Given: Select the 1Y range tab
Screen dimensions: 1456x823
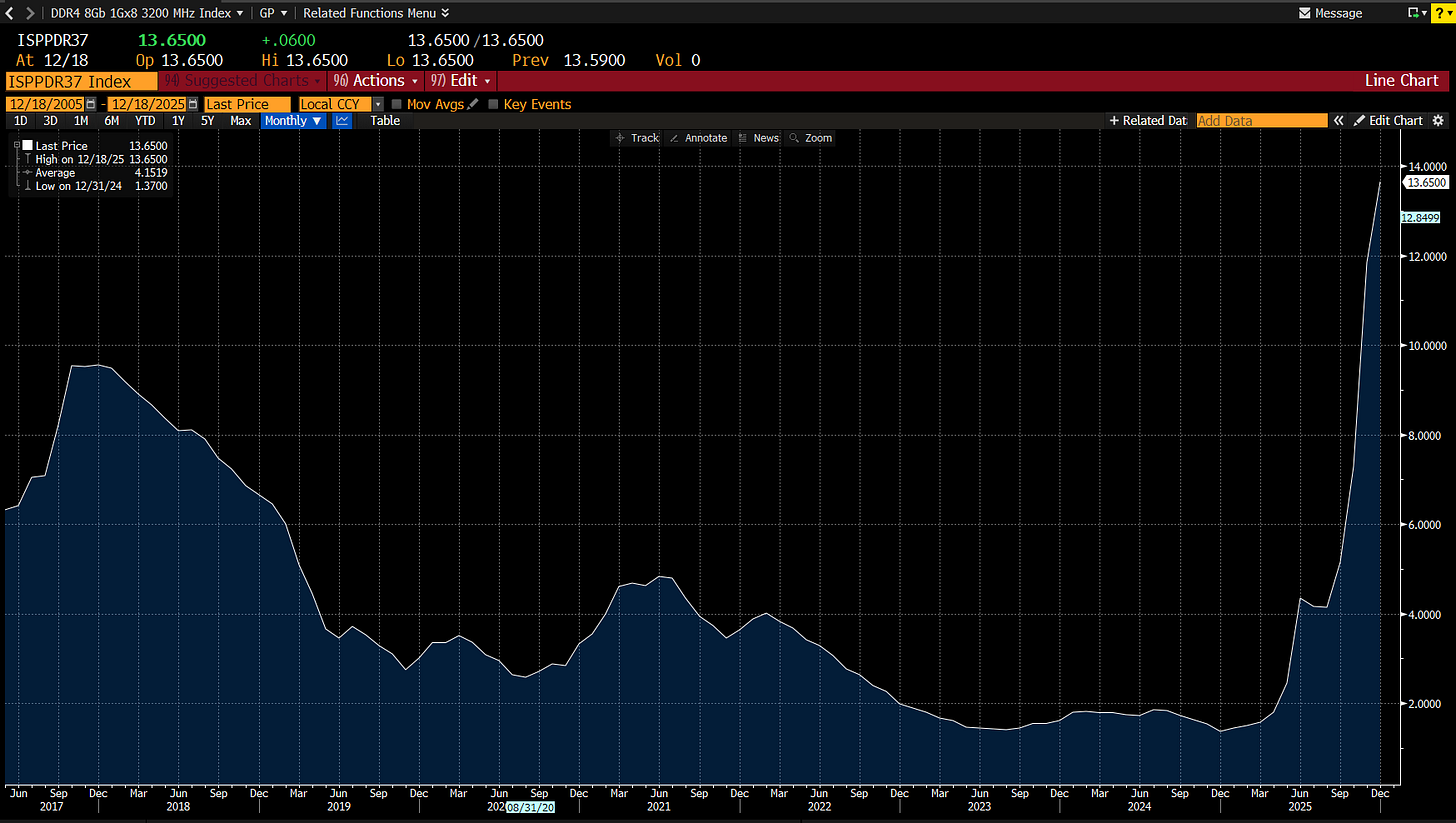Looking at the screenshot, I should (x=178, y=120).
